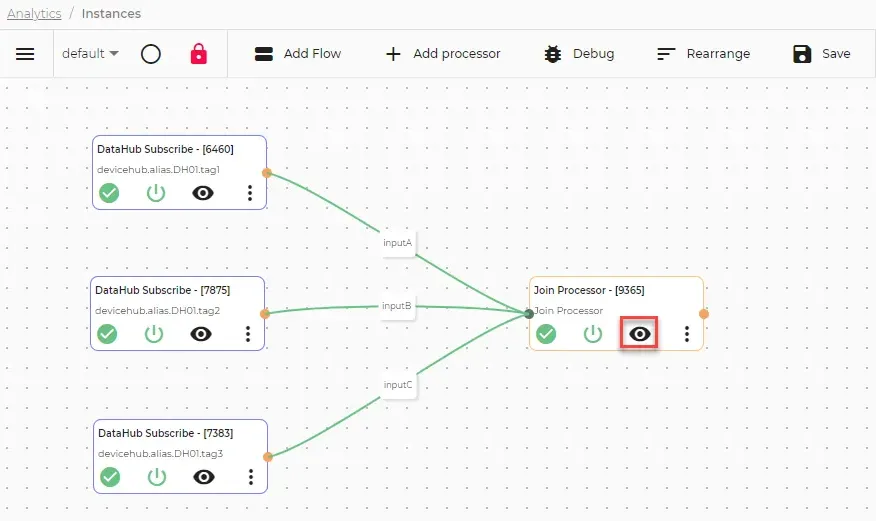Start Debug mode

(x=579, y=54)
